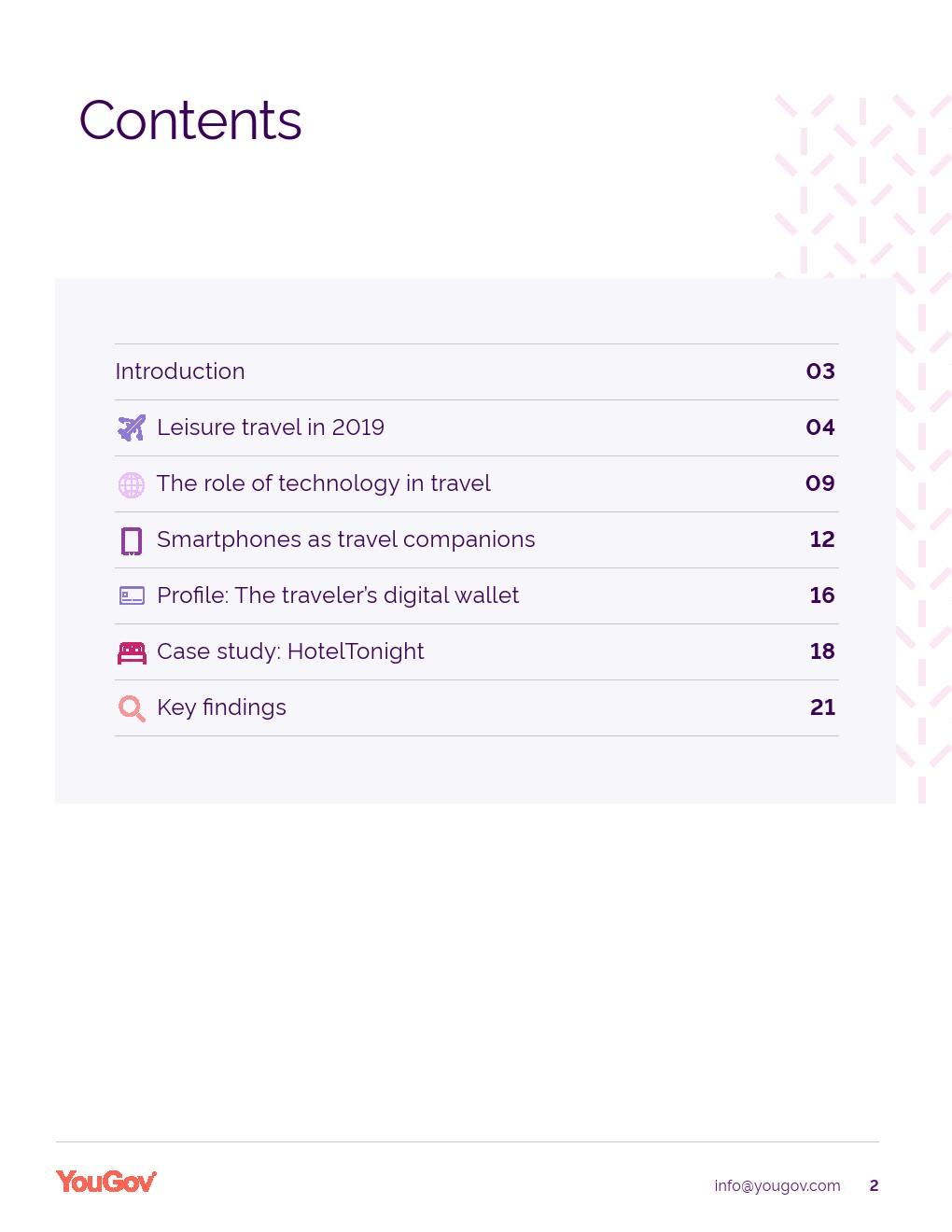Click the smartphone icon in contents list

click(132, 540)
